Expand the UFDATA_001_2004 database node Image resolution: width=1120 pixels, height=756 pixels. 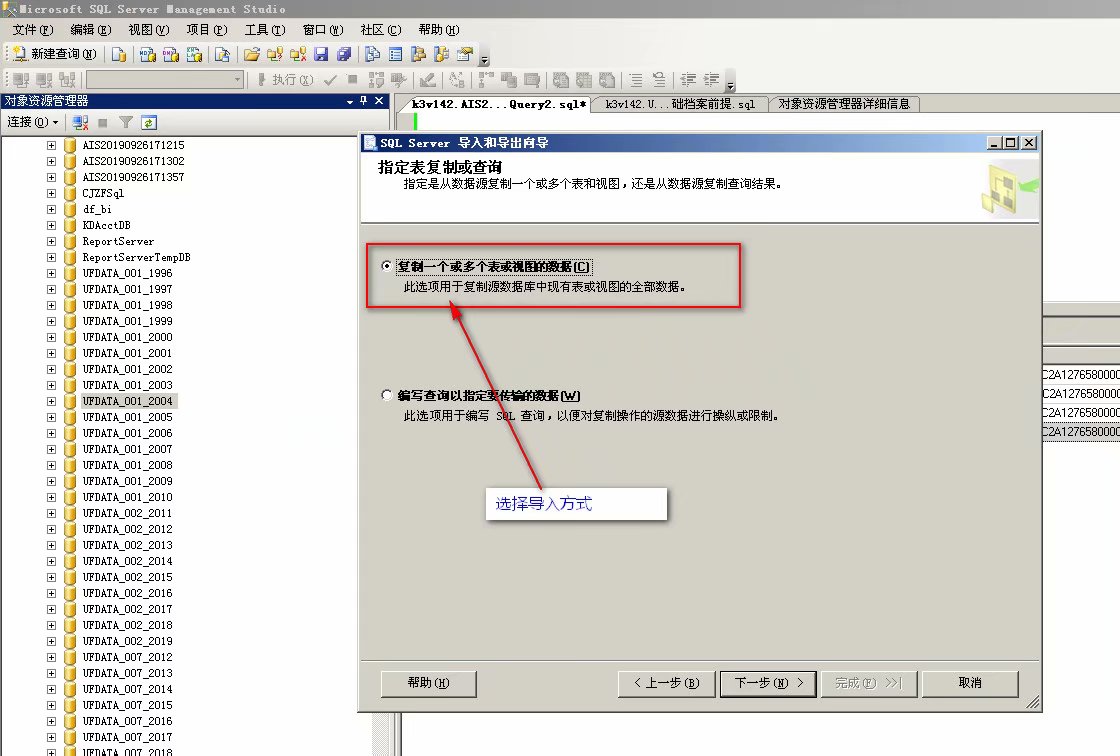click(x=52, y=401)
